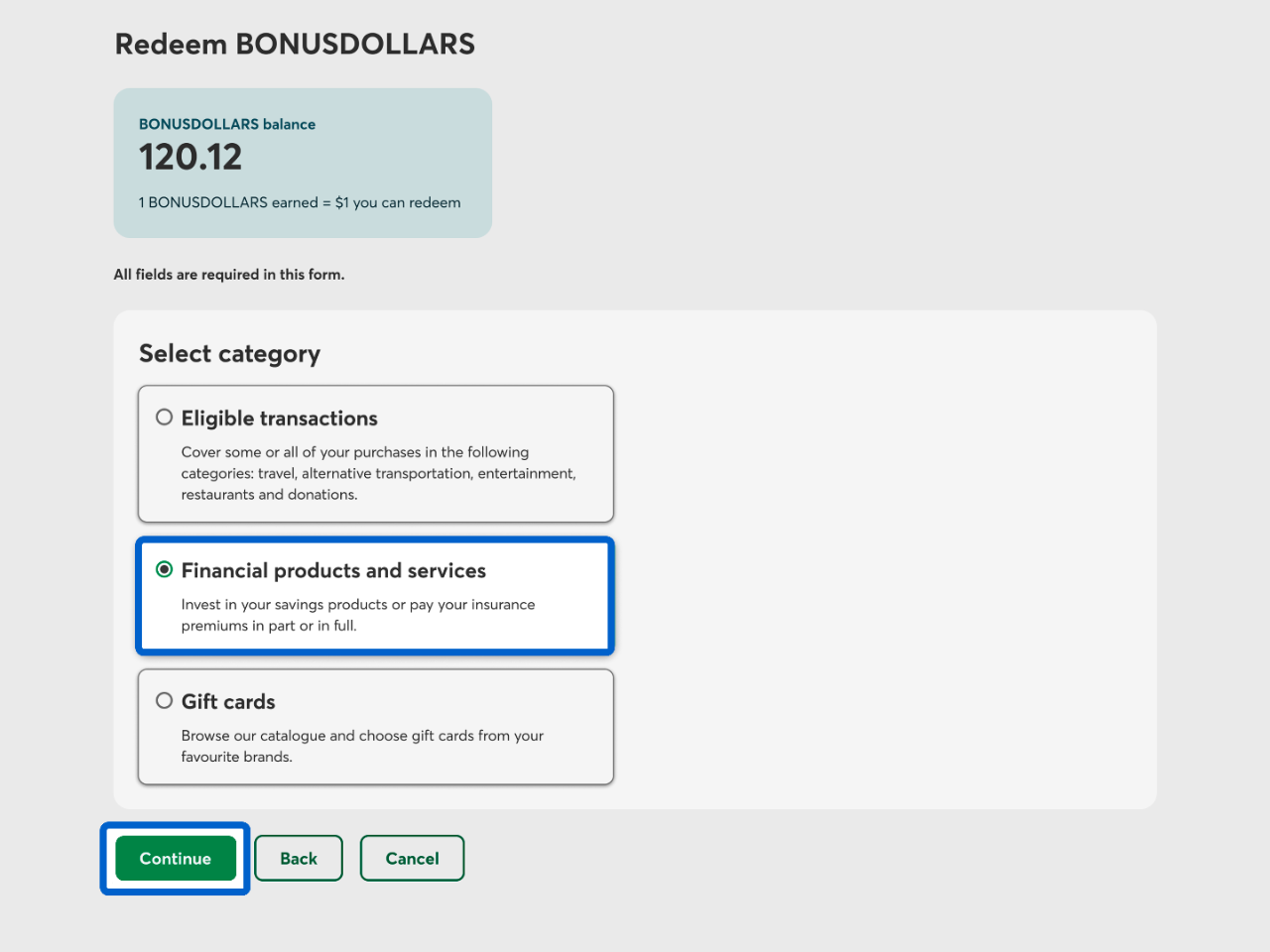Cancel the redemption form
Image resolution: width=1270 pixels, height=952 pixels.
click(412, 858)
